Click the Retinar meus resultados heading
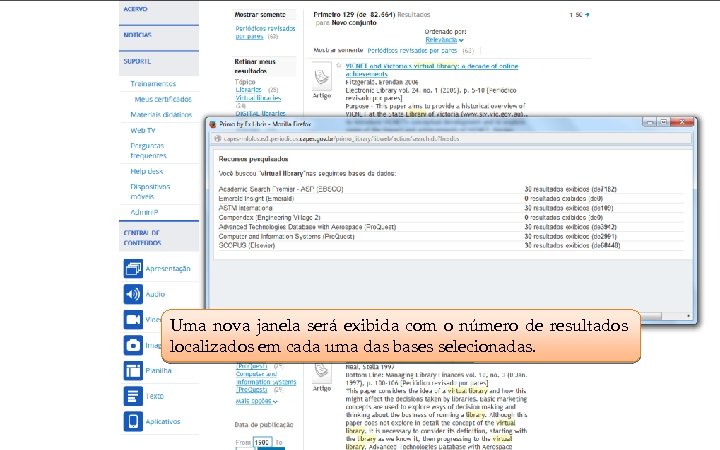The height and width of the screenshot is (450, 720). pos(255,66)
